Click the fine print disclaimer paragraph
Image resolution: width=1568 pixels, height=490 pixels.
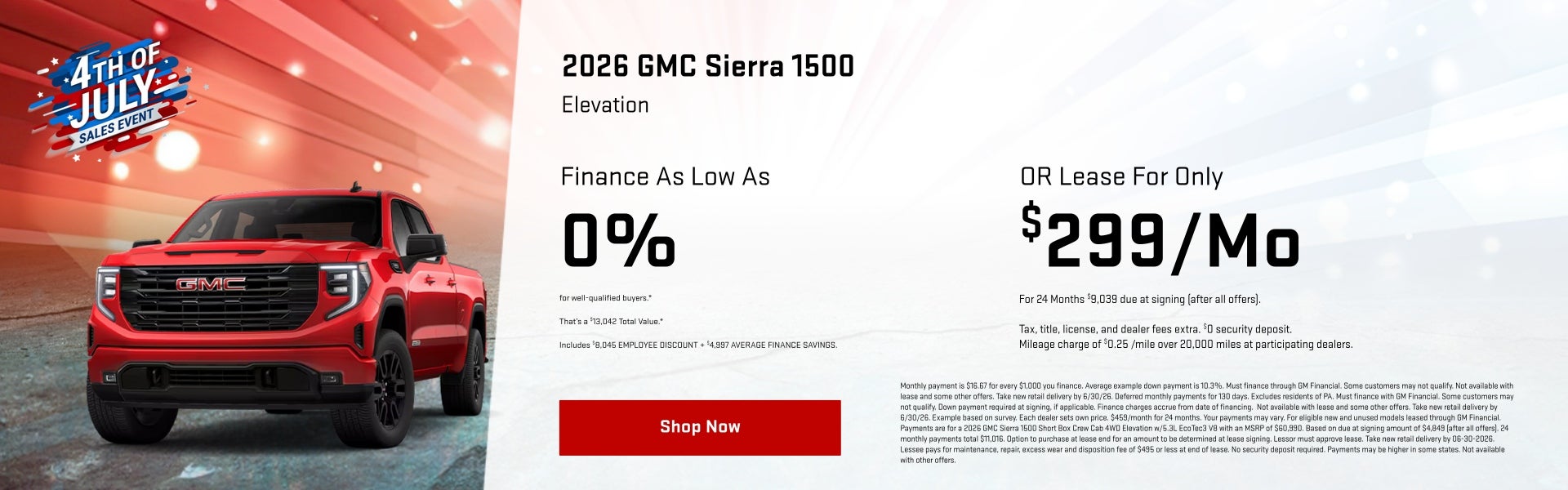coord(1207,423)
